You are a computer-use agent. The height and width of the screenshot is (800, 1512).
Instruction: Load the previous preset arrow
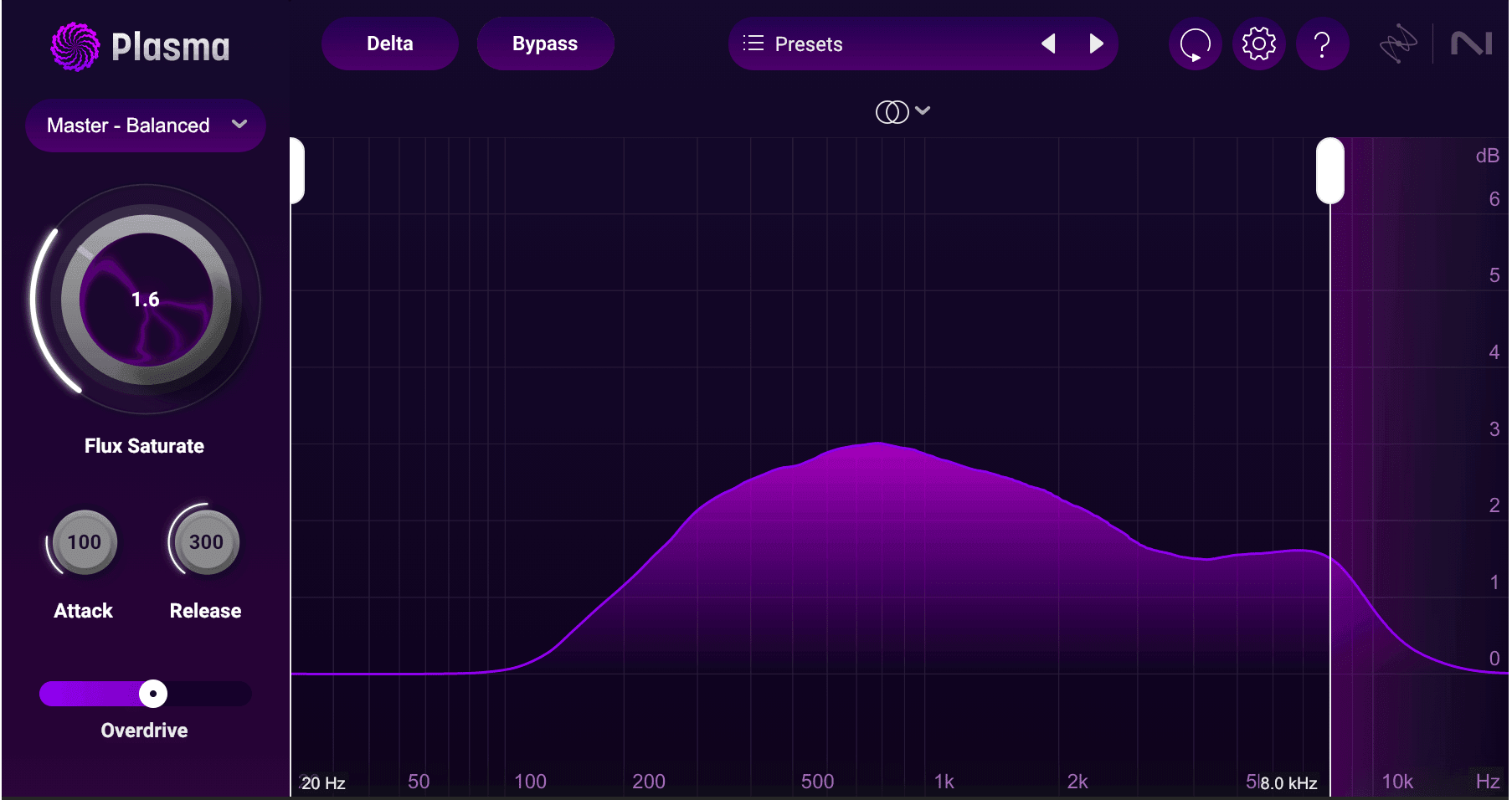1048,44
